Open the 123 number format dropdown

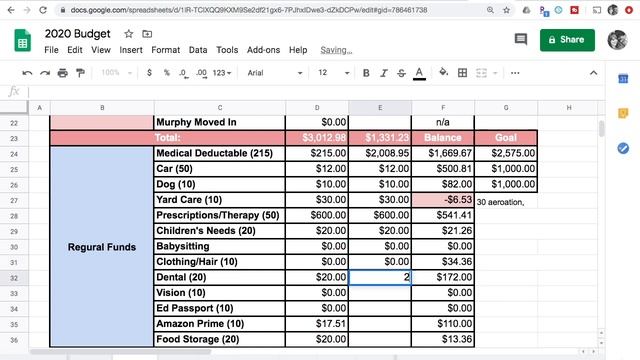tap(222, 73)
